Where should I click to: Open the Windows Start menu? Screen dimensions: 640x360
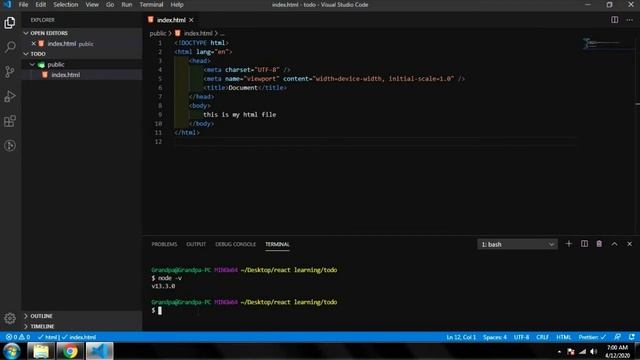click(11, 351)
